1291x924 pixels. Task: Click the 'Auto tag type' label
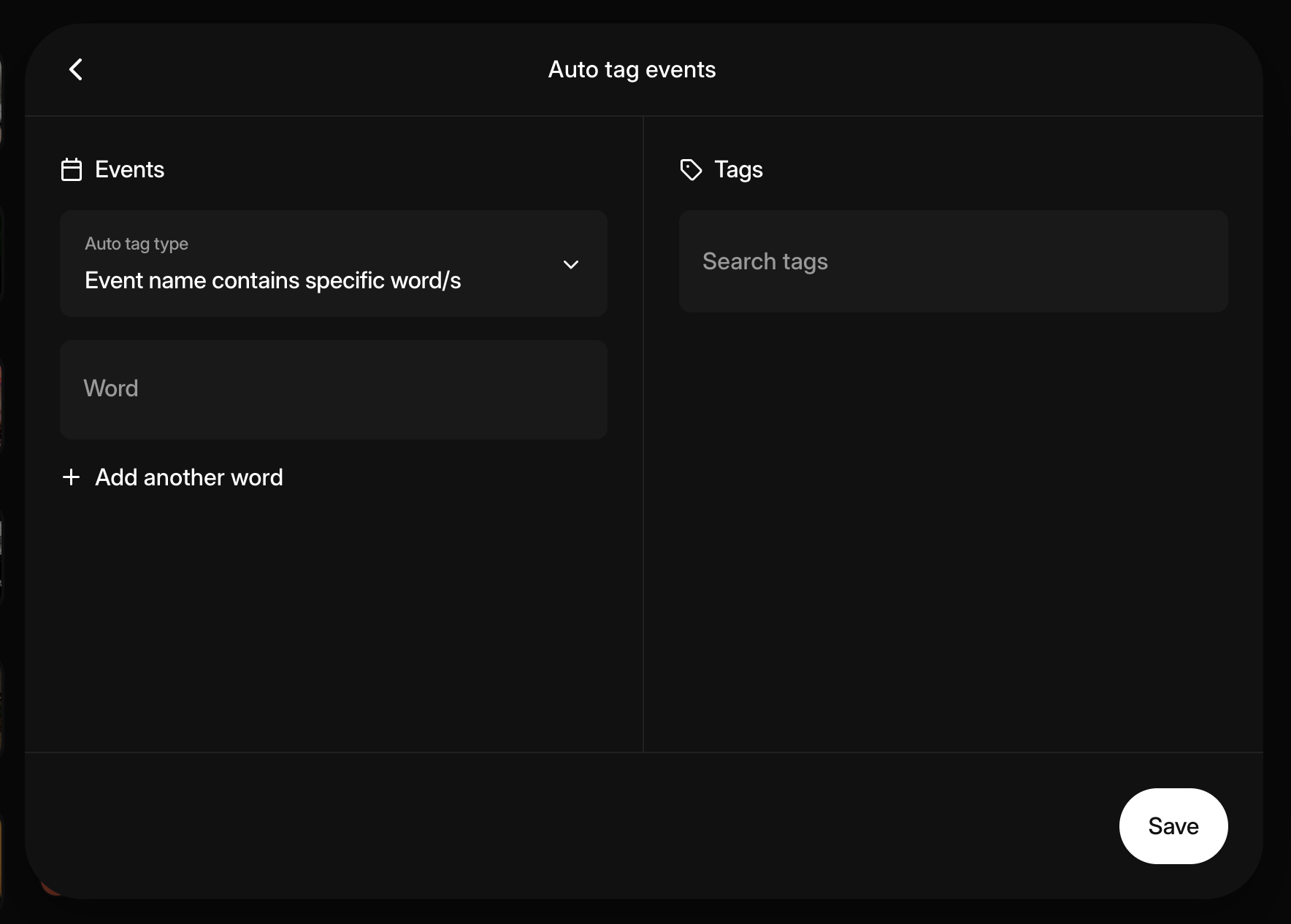click(137, 244)
